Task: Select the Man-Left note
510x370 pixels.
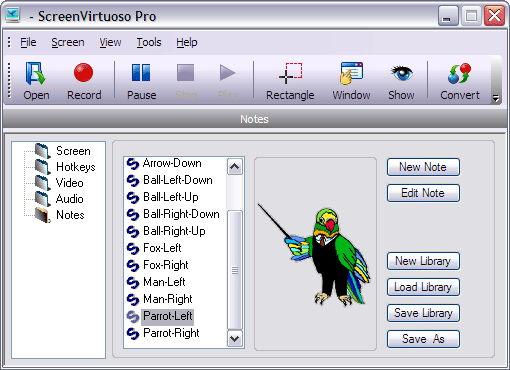Action: (164, 282)
